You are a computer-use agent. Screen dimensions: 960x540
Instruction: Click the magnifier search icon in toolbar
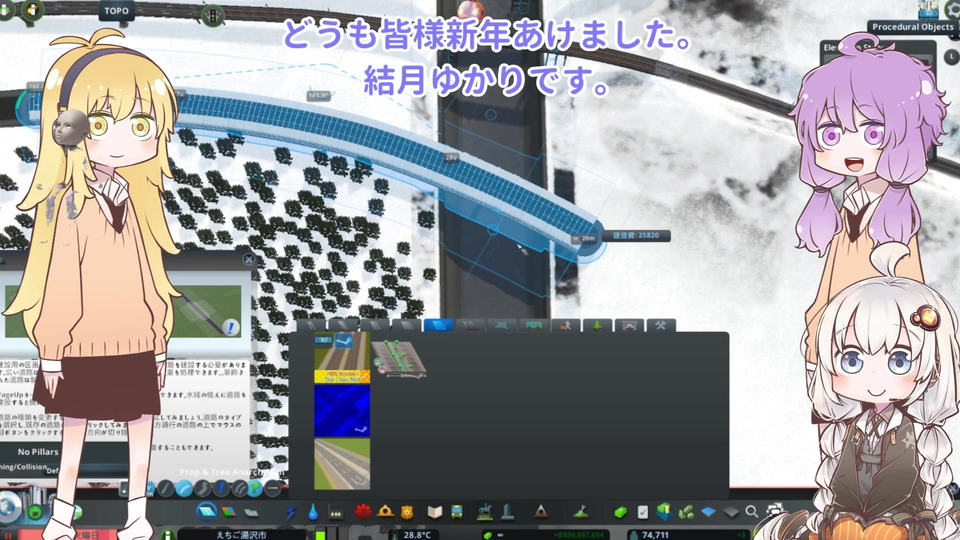pos(752,511)
